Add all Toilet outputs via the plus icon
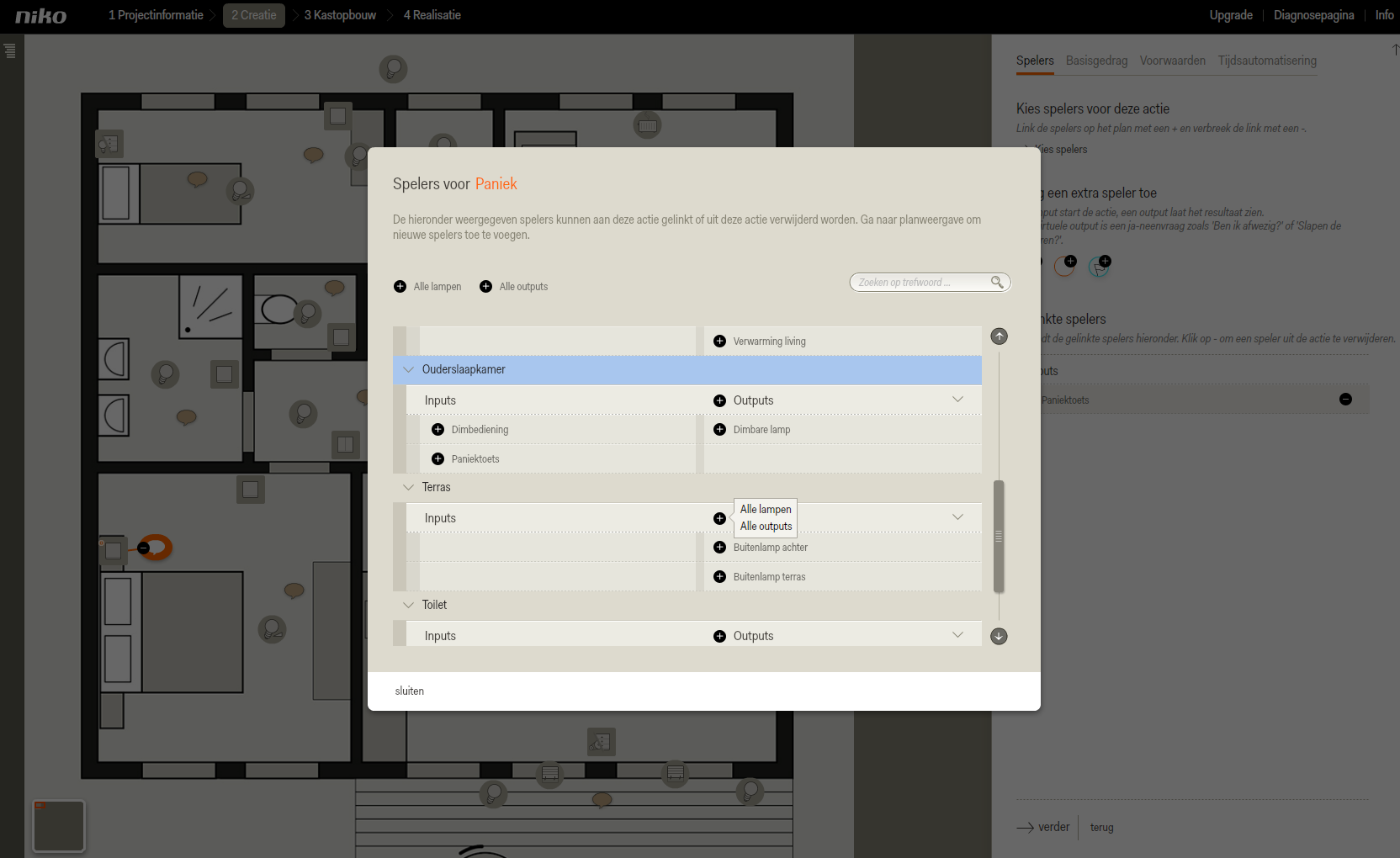The width and height of the screenshot is (1400, 858). coord(719,636)
